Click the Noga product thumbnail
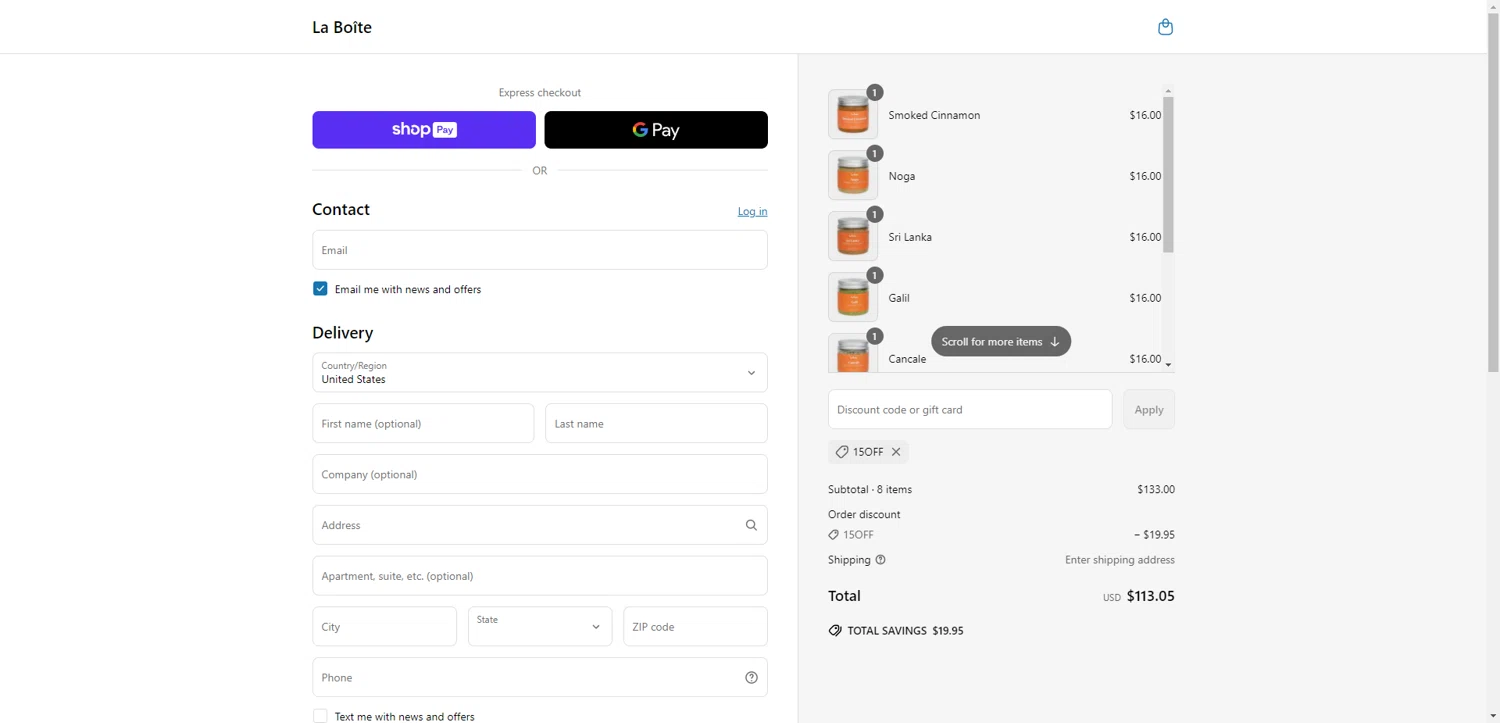This screenshot has width=1500, height=723. click(853, 175)
